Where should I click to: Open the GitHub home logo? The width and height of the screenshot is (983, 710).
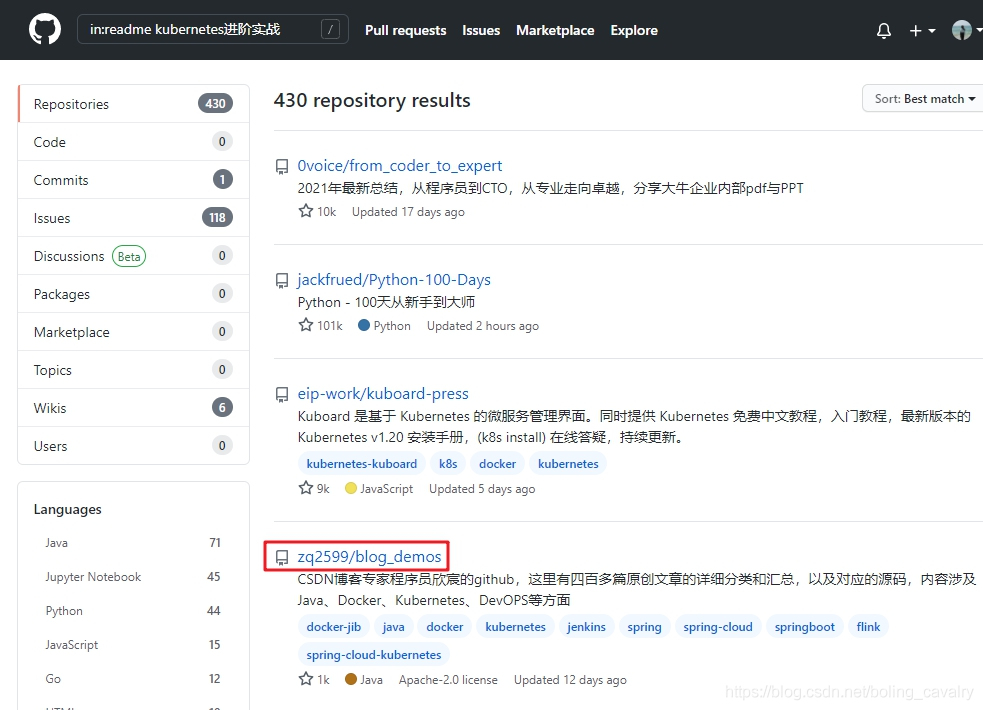[x=45, y=29]
